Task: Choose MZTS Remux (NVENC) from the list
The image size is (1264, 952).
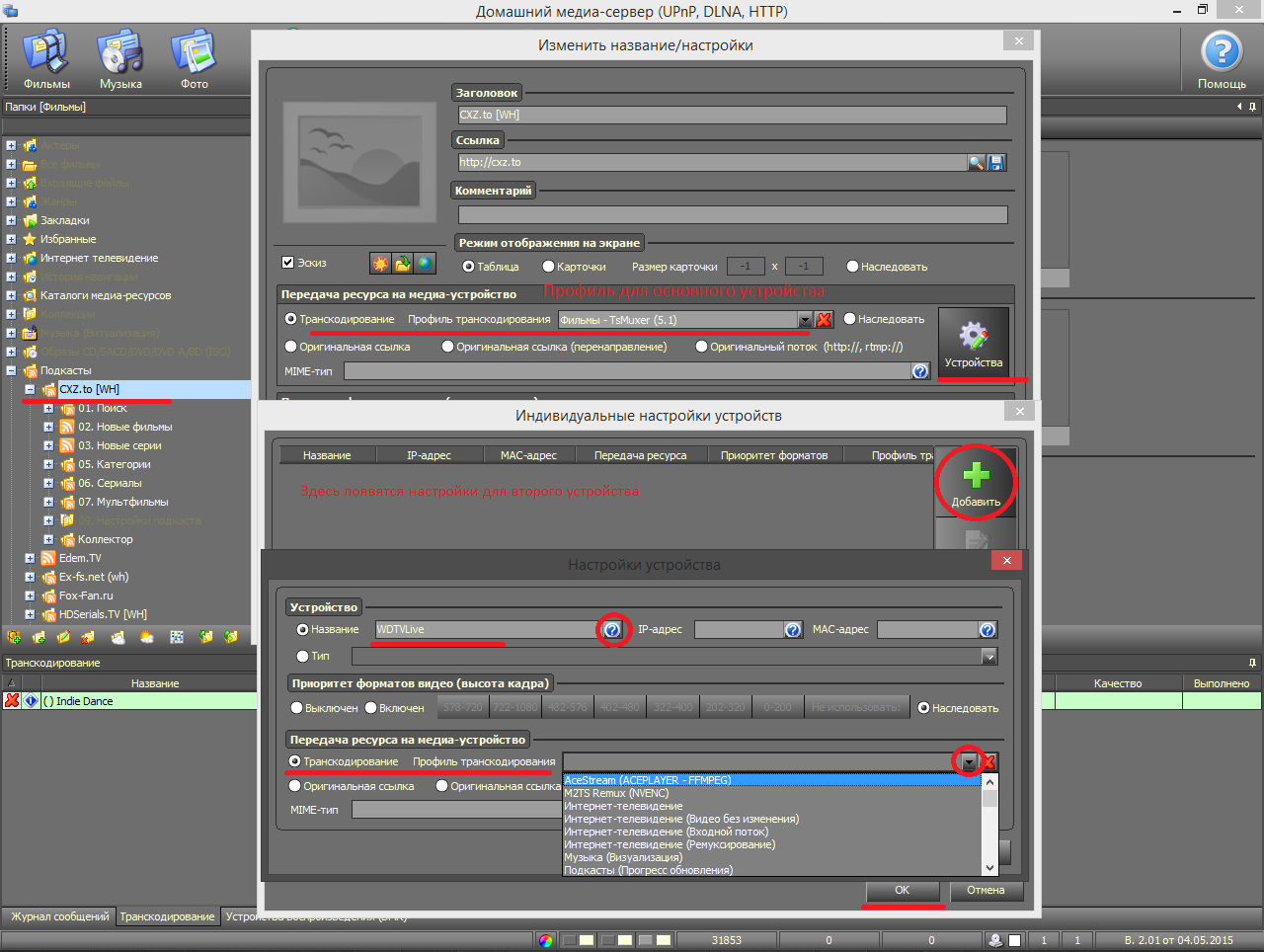Action: coord(616,793)
